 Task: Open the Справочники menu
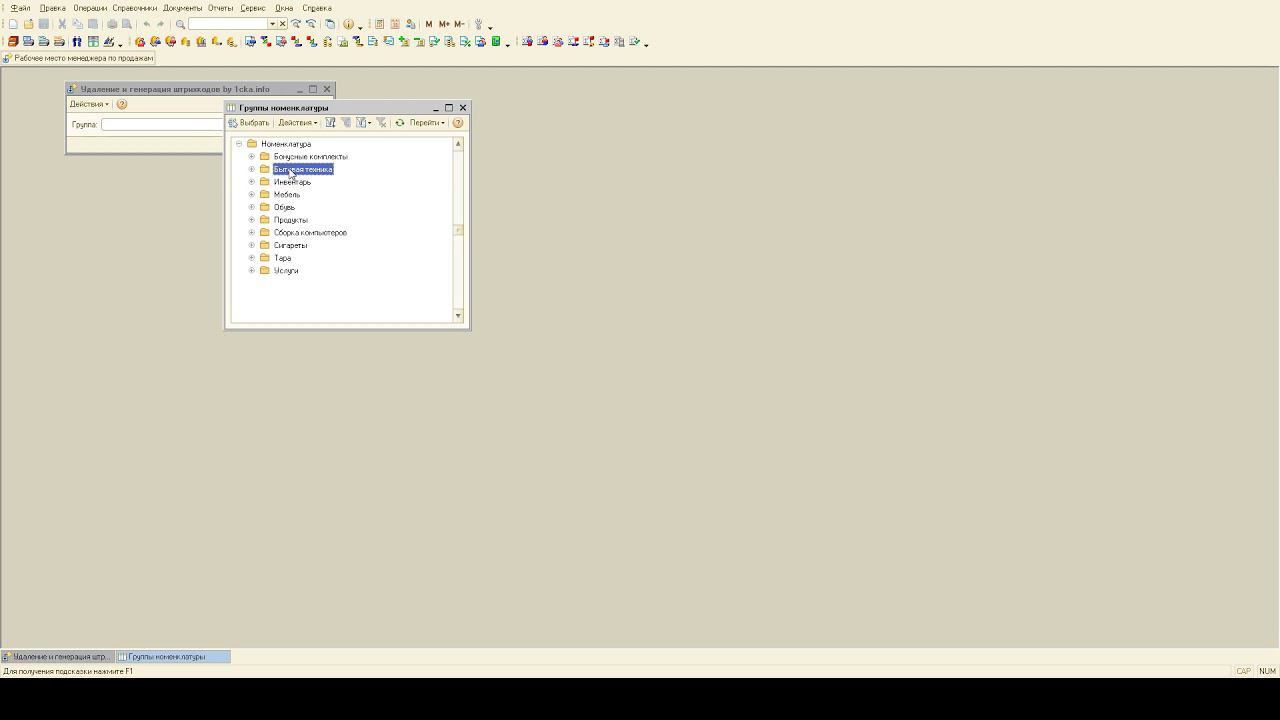coord(135,8)
